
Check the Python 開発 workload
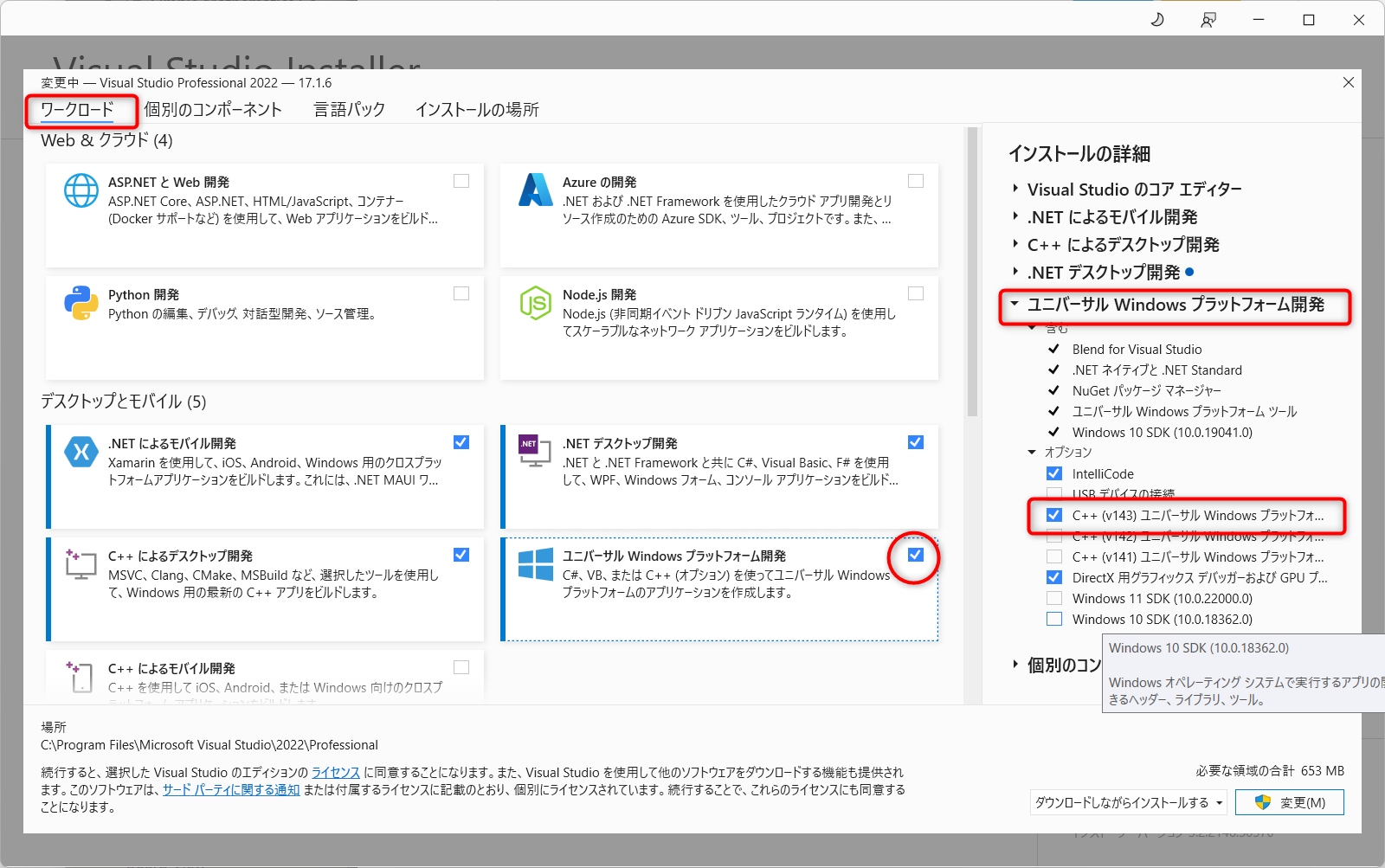pos(461,293)
